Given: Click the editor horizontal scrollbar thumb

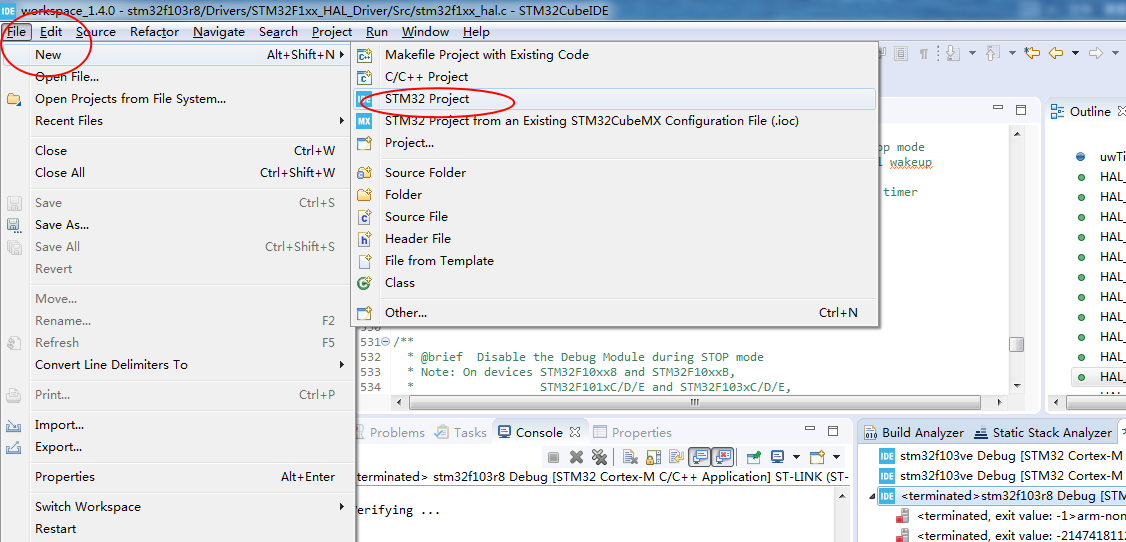Looking at the screenshot, I should tap(694, 402).
